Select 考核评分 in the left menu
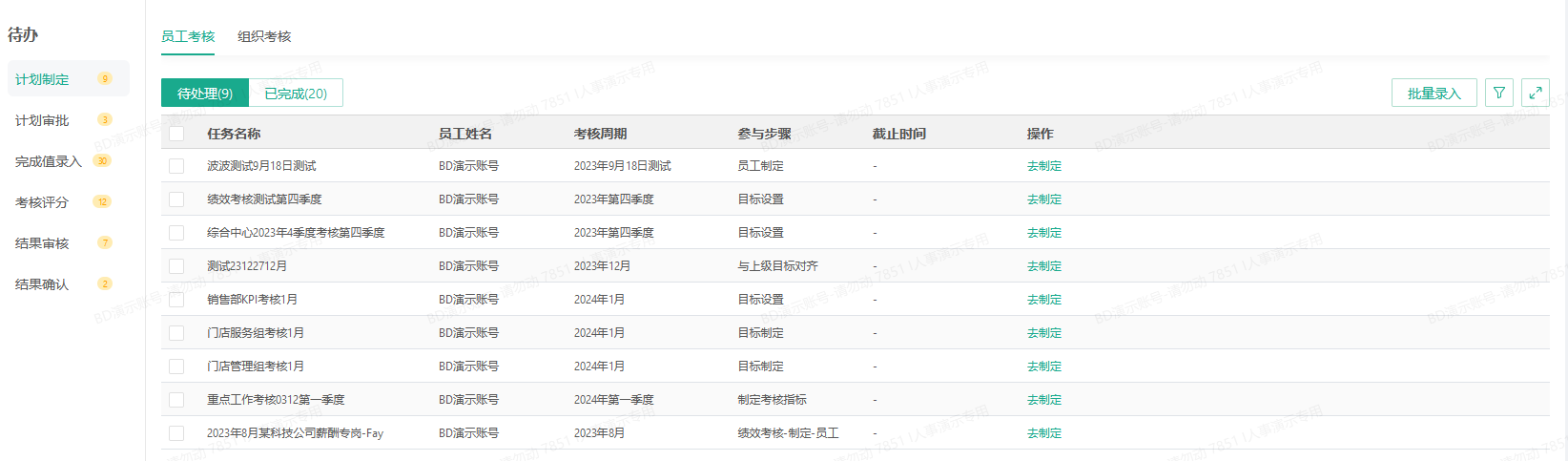The width and height of the screenshot is (1568, 461). pyautogui.click(x=42, y=202)
